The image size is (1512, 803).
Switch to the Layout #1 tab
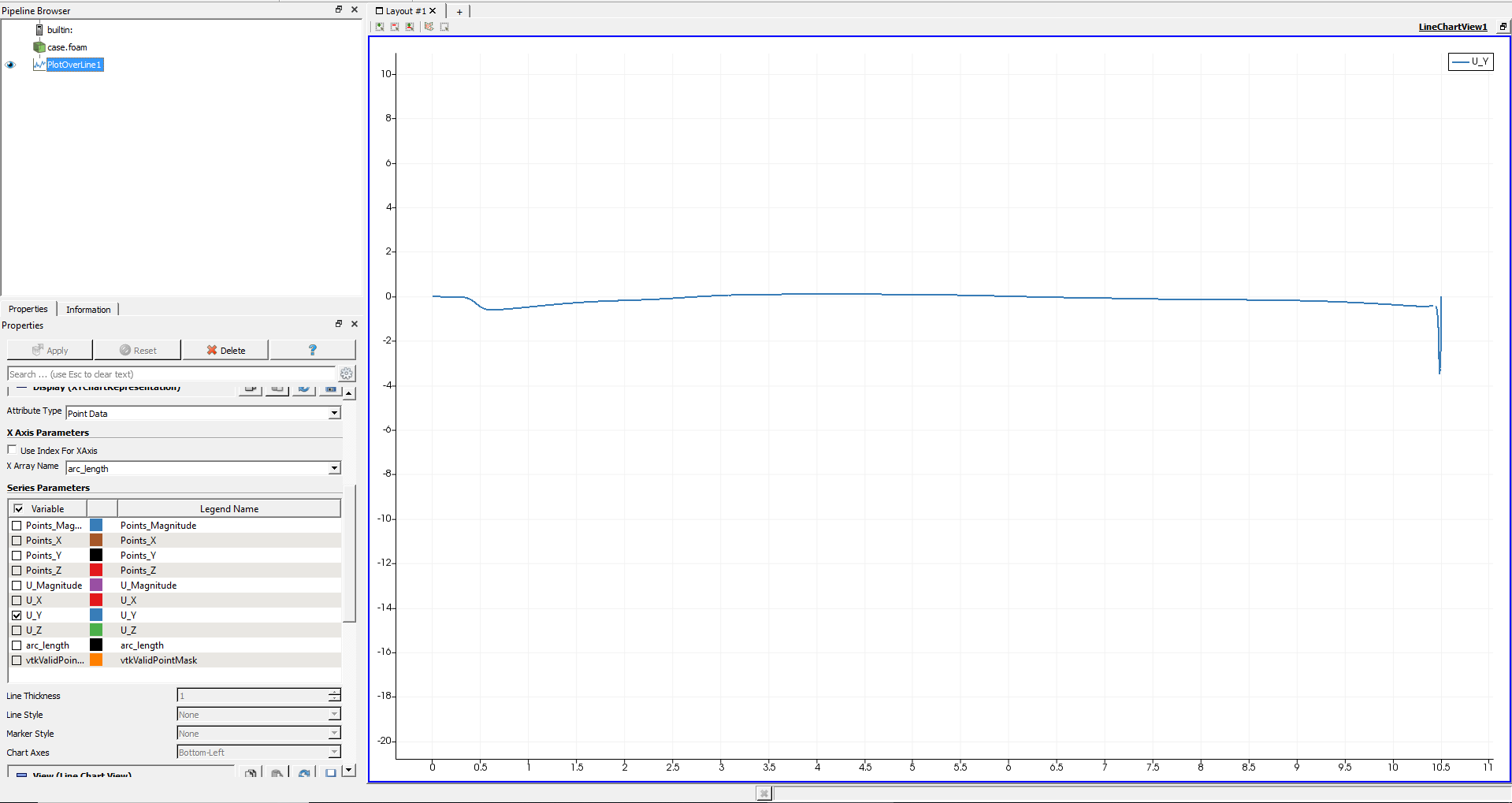[x=406, y=11]
